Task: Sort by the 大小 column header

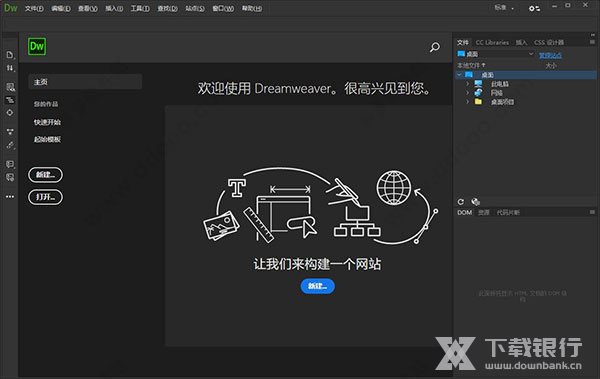Action: point(551,66)
